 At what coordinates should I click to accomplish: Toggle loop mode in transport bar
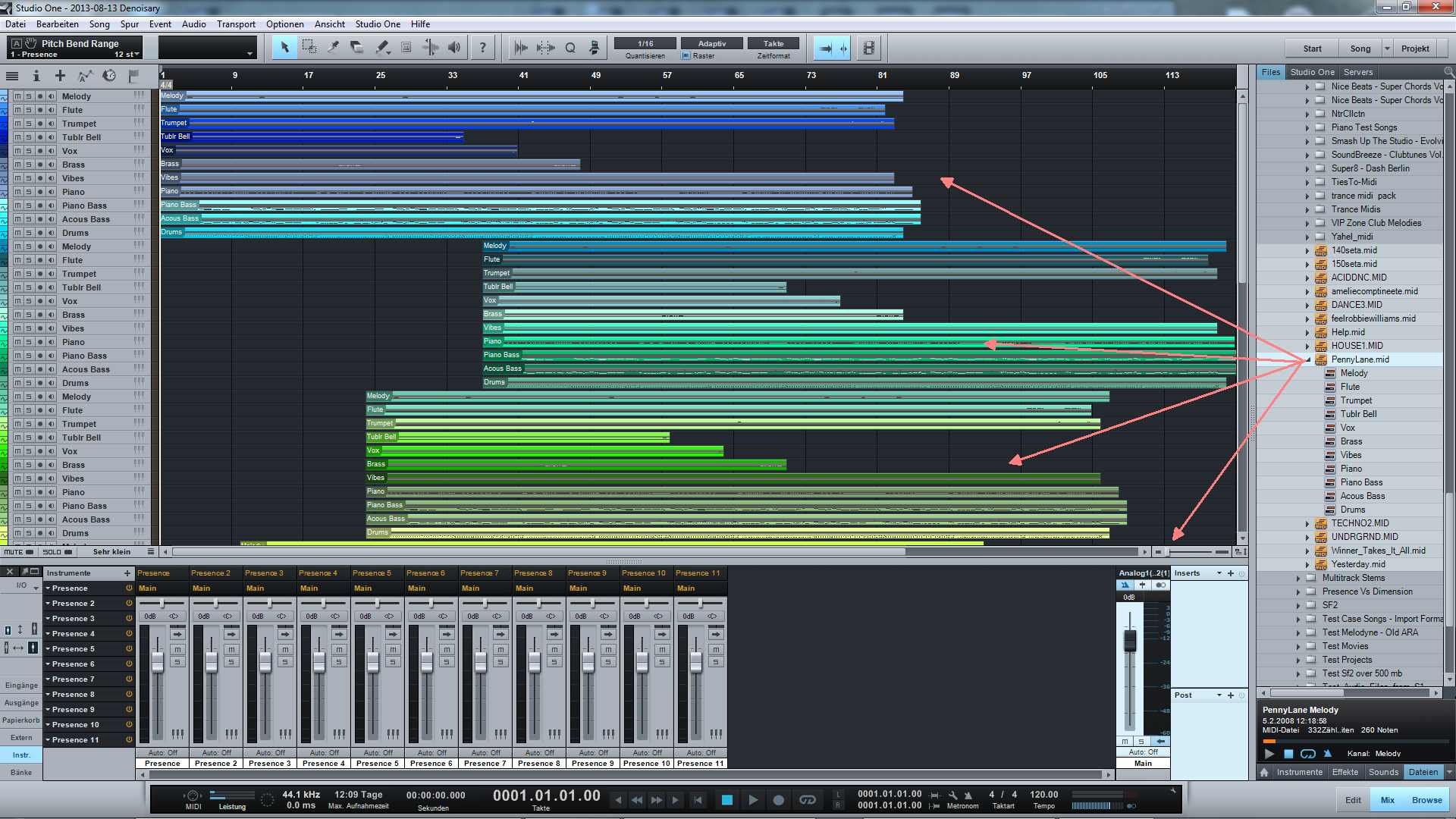pos(808,800)
